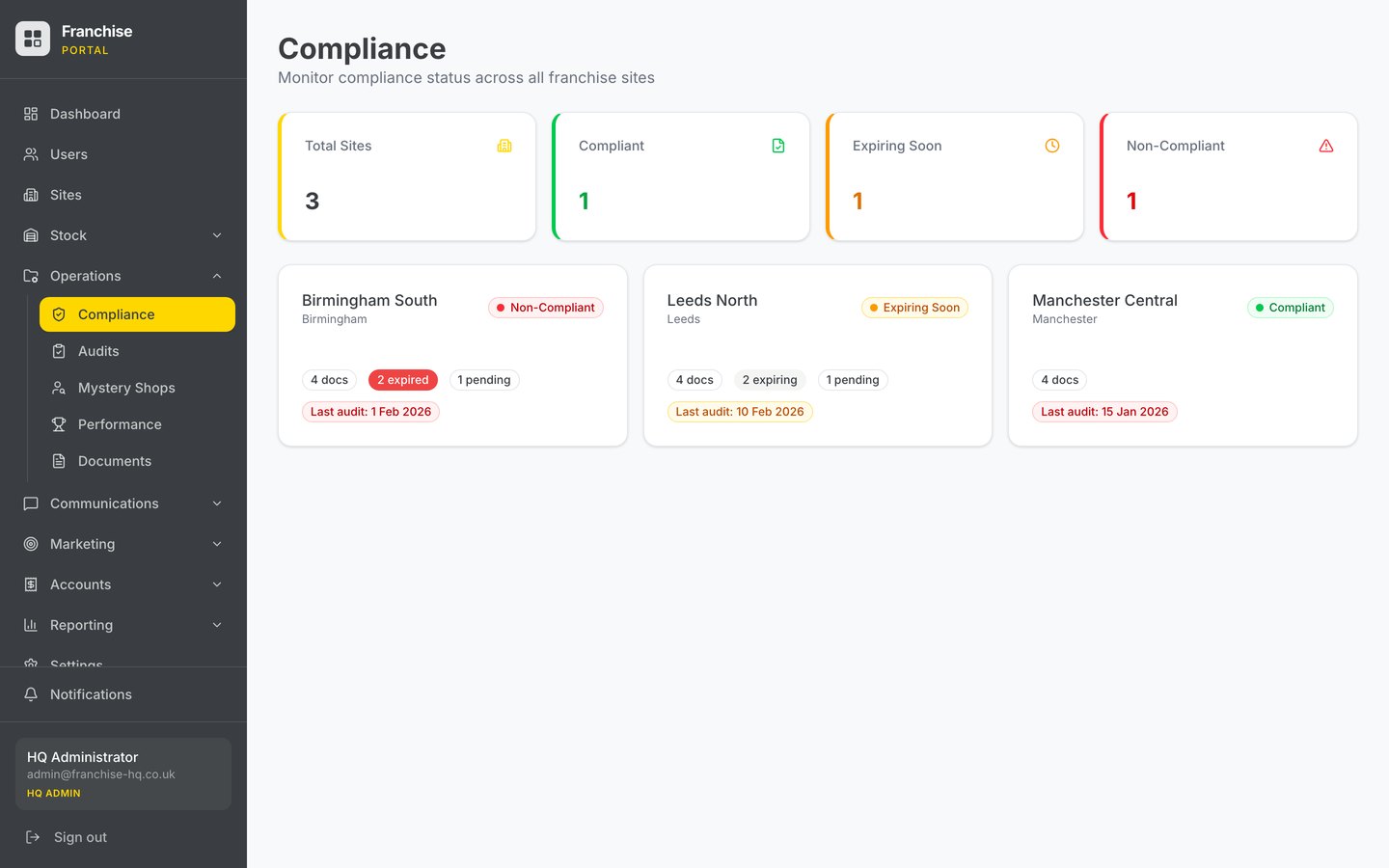This screenshot has width=1389, height=868.
Task: Click the Performance trophy icon
Action: coord(59,424)
